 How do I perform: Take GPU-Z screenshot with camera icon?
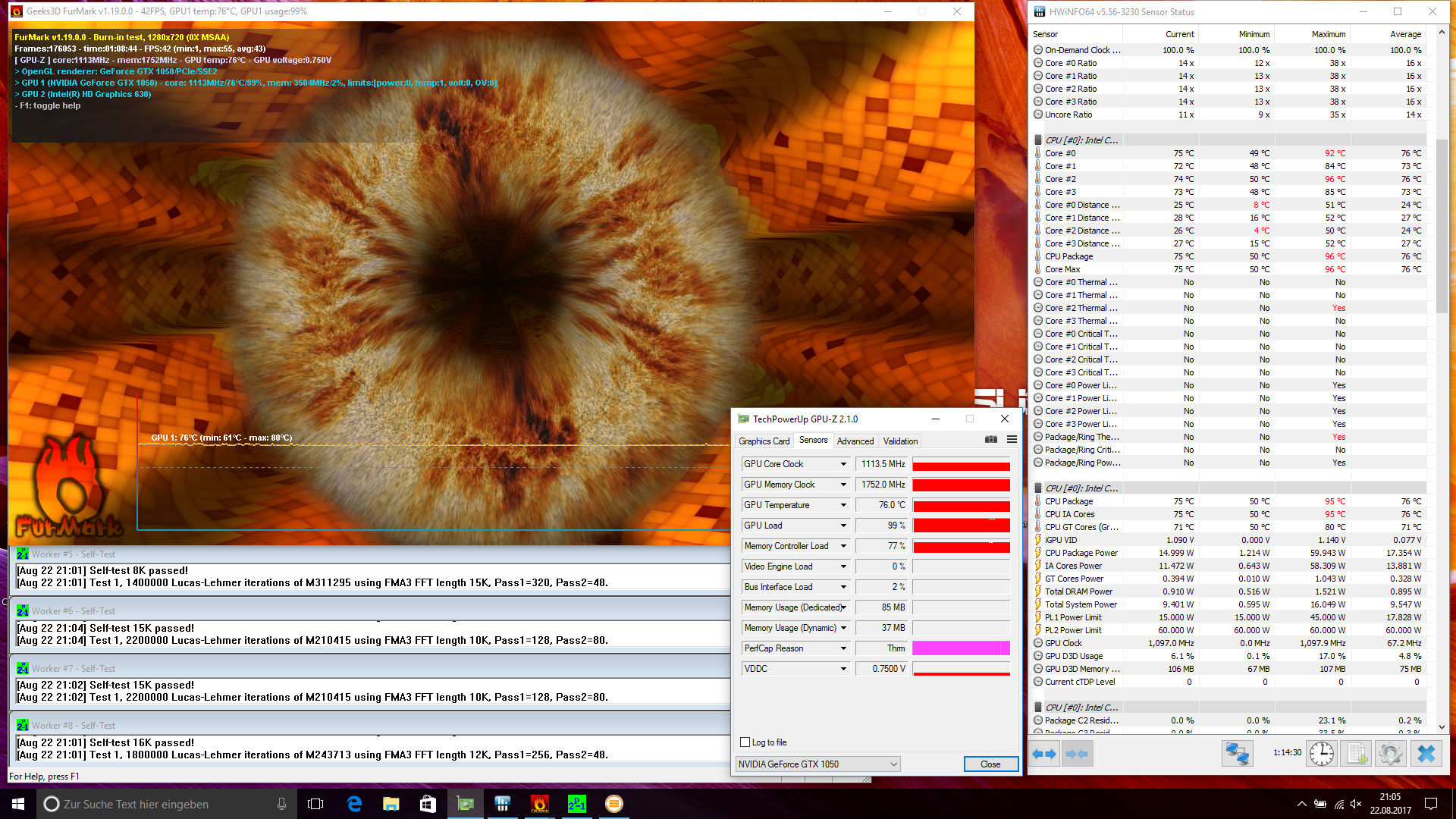click(x=990, y=440)
